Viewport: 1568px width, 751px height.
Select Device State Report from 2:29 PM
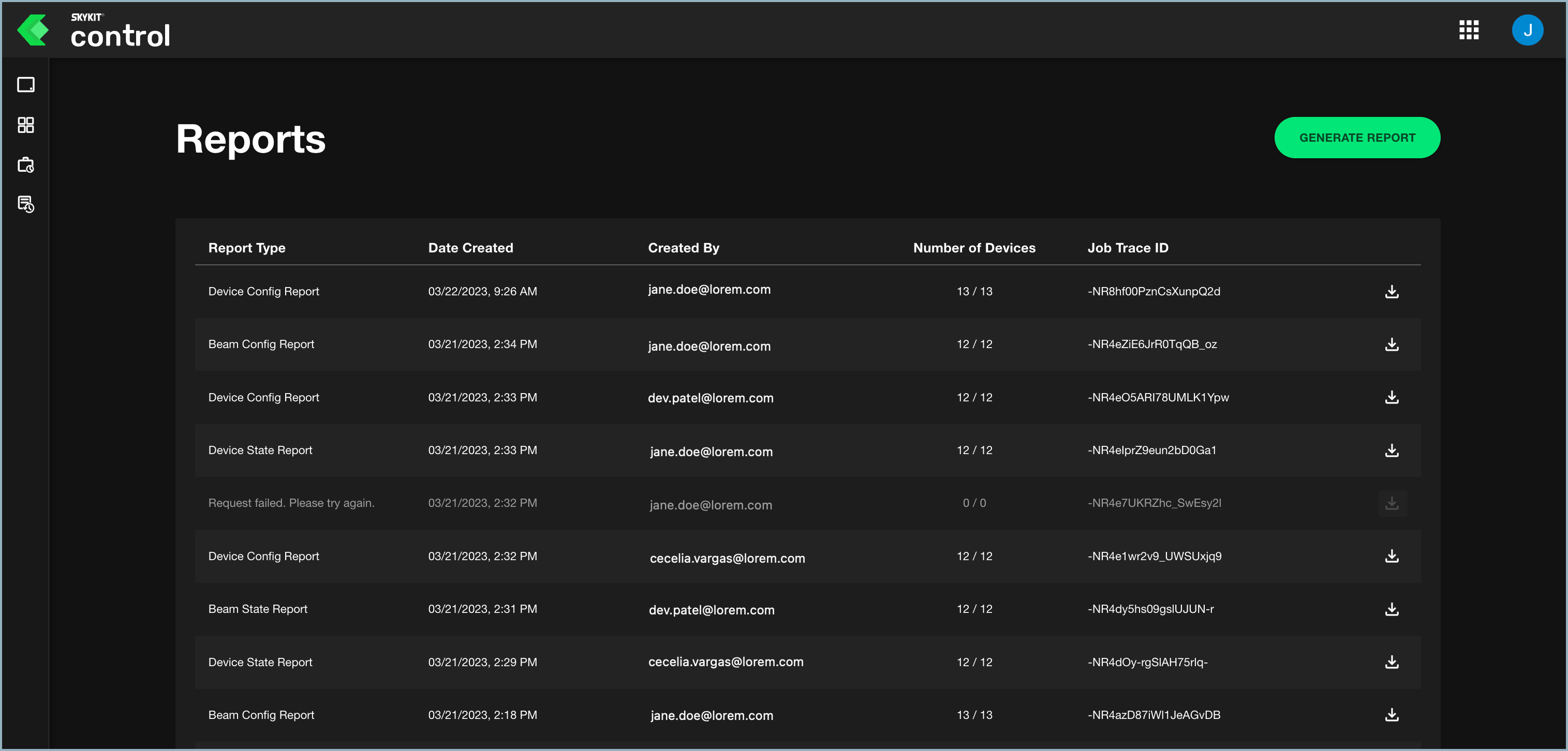260,662
